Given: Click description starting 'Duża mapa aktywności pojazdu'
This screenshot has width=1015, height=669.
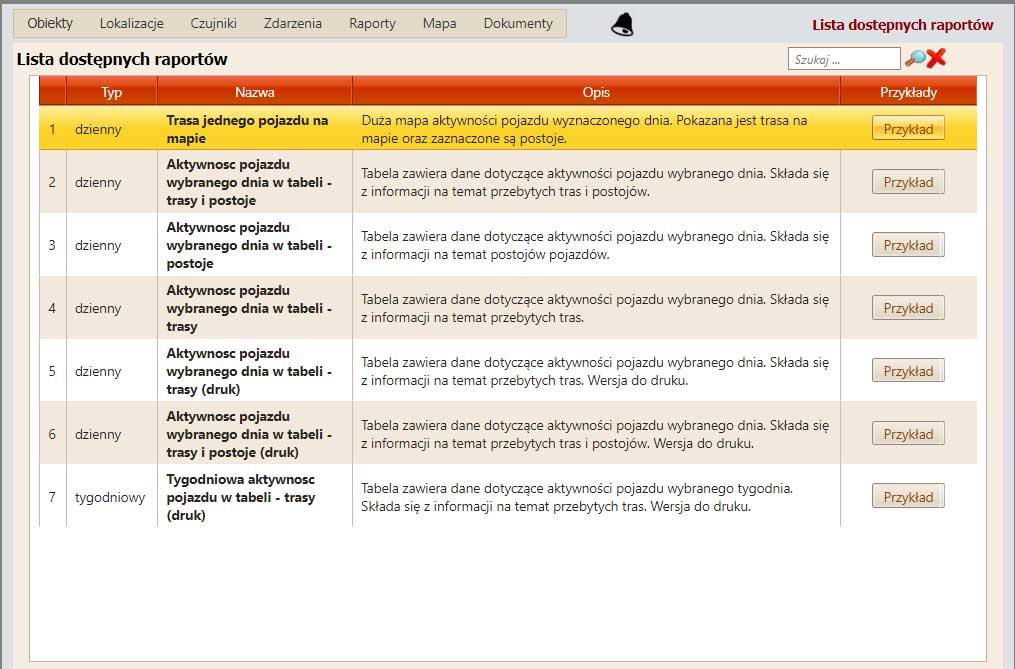Looking at the screenshot, I should [x=584, y=129].
